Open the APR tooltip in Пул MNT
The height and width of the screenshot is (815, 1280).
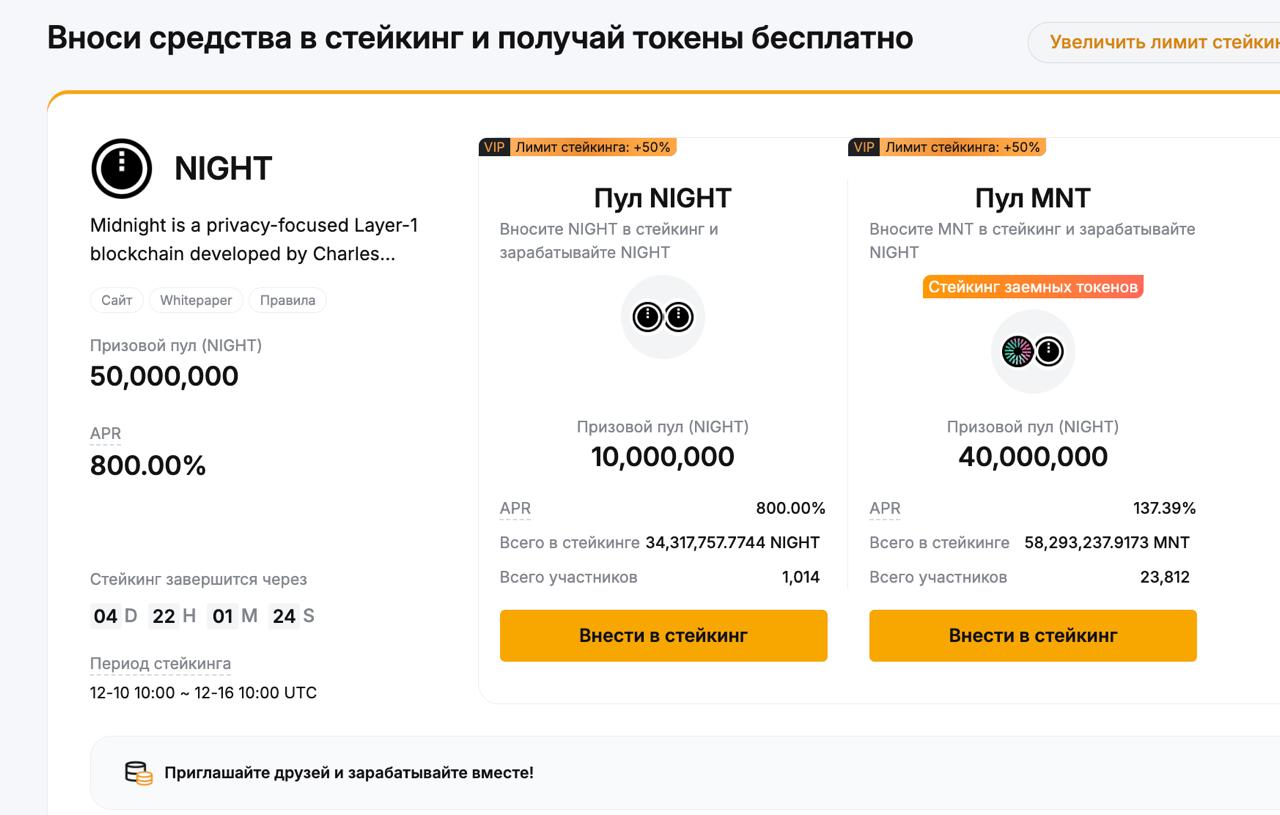(884, 508)
